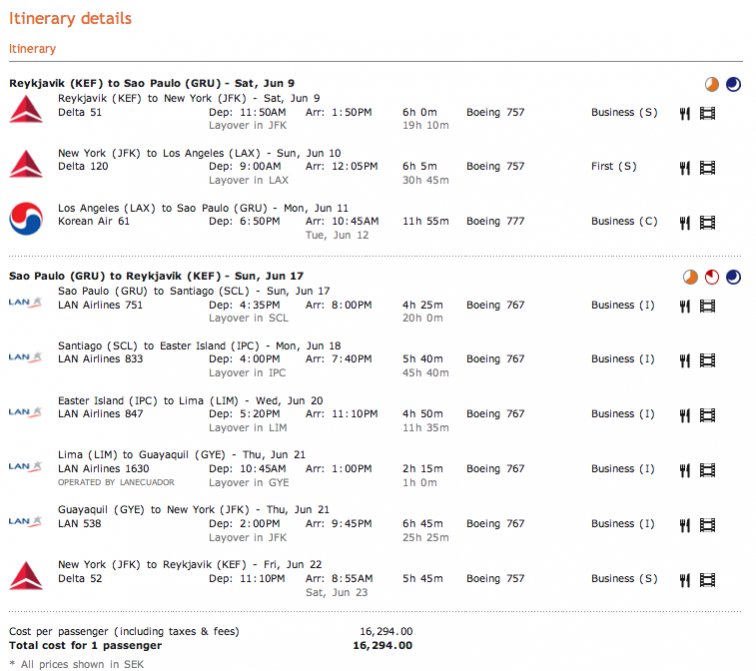Click the meal icon for LAN 538
Image resolution: width=756 pixels, height=671 pixels.
[x=685, y=524]
